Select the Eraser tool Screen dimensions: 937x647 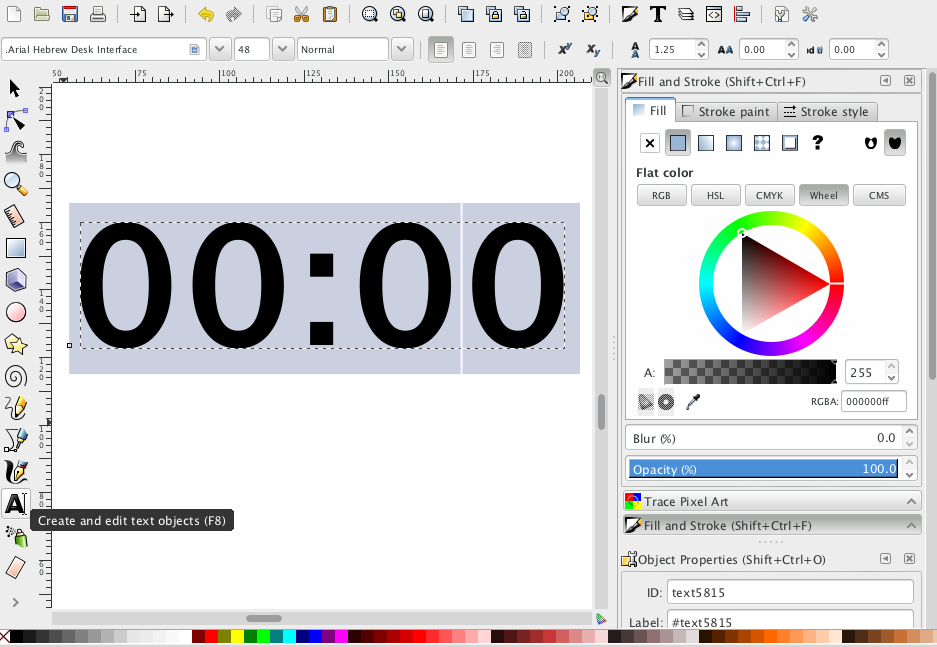tap(16, 568)
